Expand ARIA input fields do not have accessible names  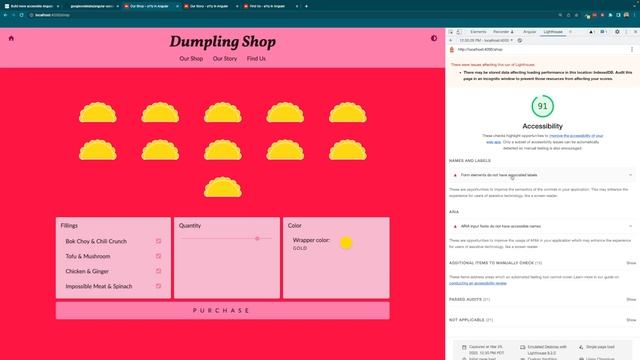(542, 226)
